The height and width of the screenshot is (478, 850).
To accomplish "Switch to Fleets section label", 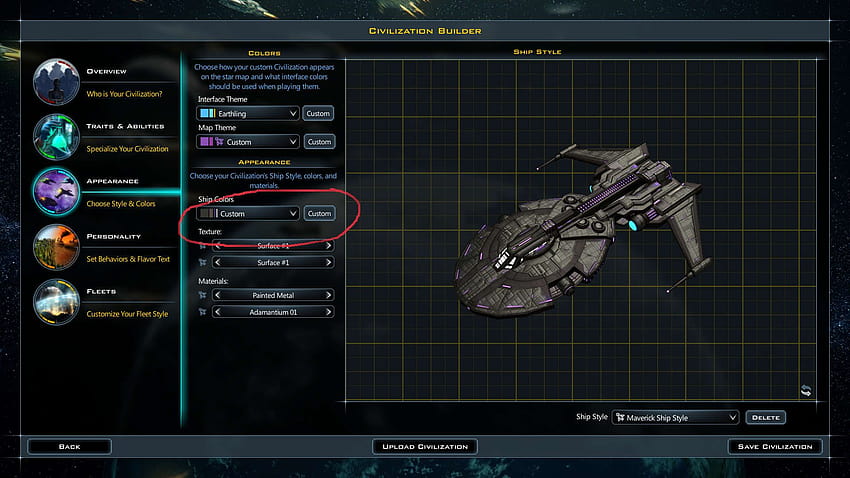I will [101, 292].
